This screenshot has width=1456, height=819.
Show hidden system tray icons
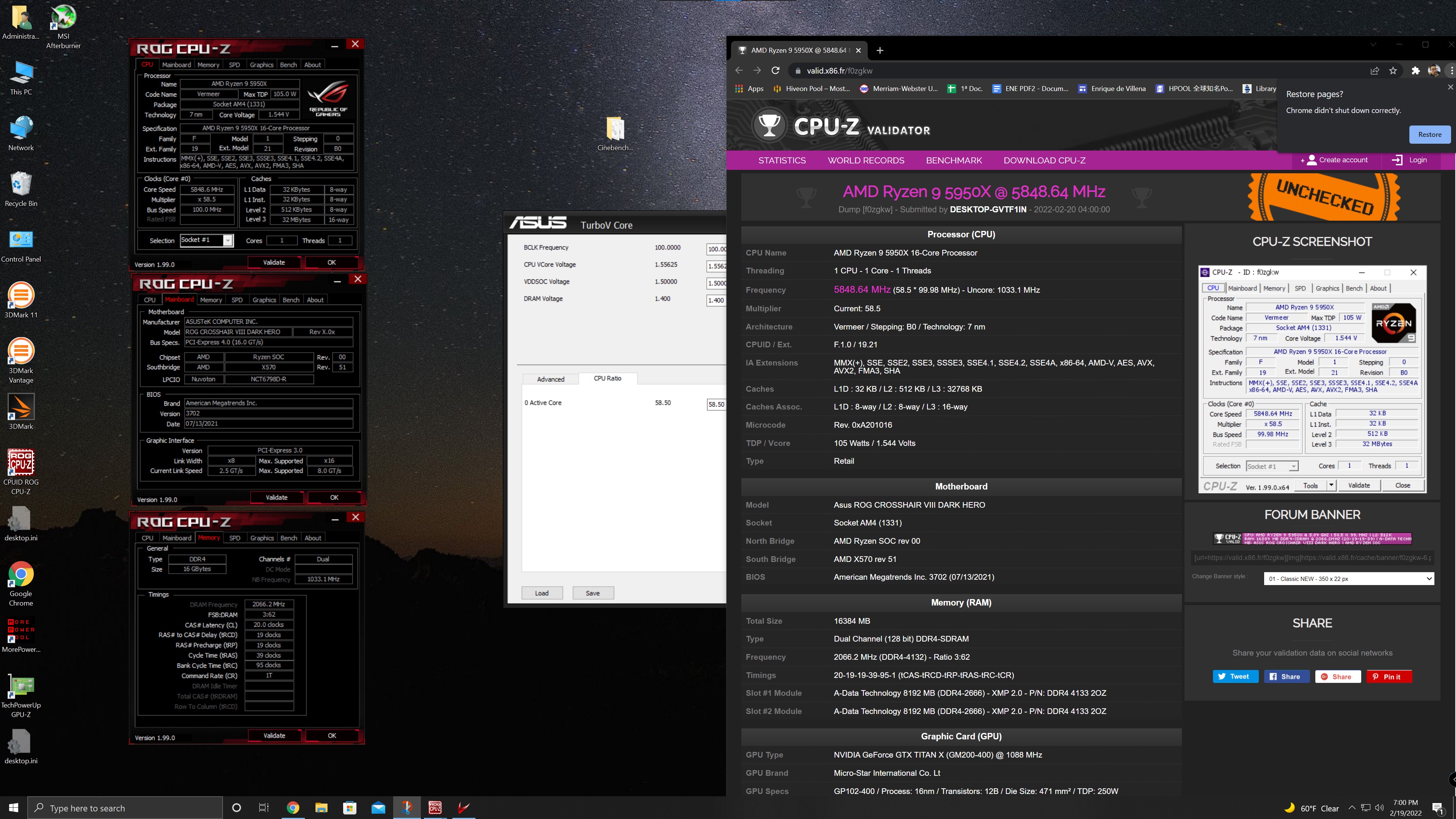[x=1351, y=808]
